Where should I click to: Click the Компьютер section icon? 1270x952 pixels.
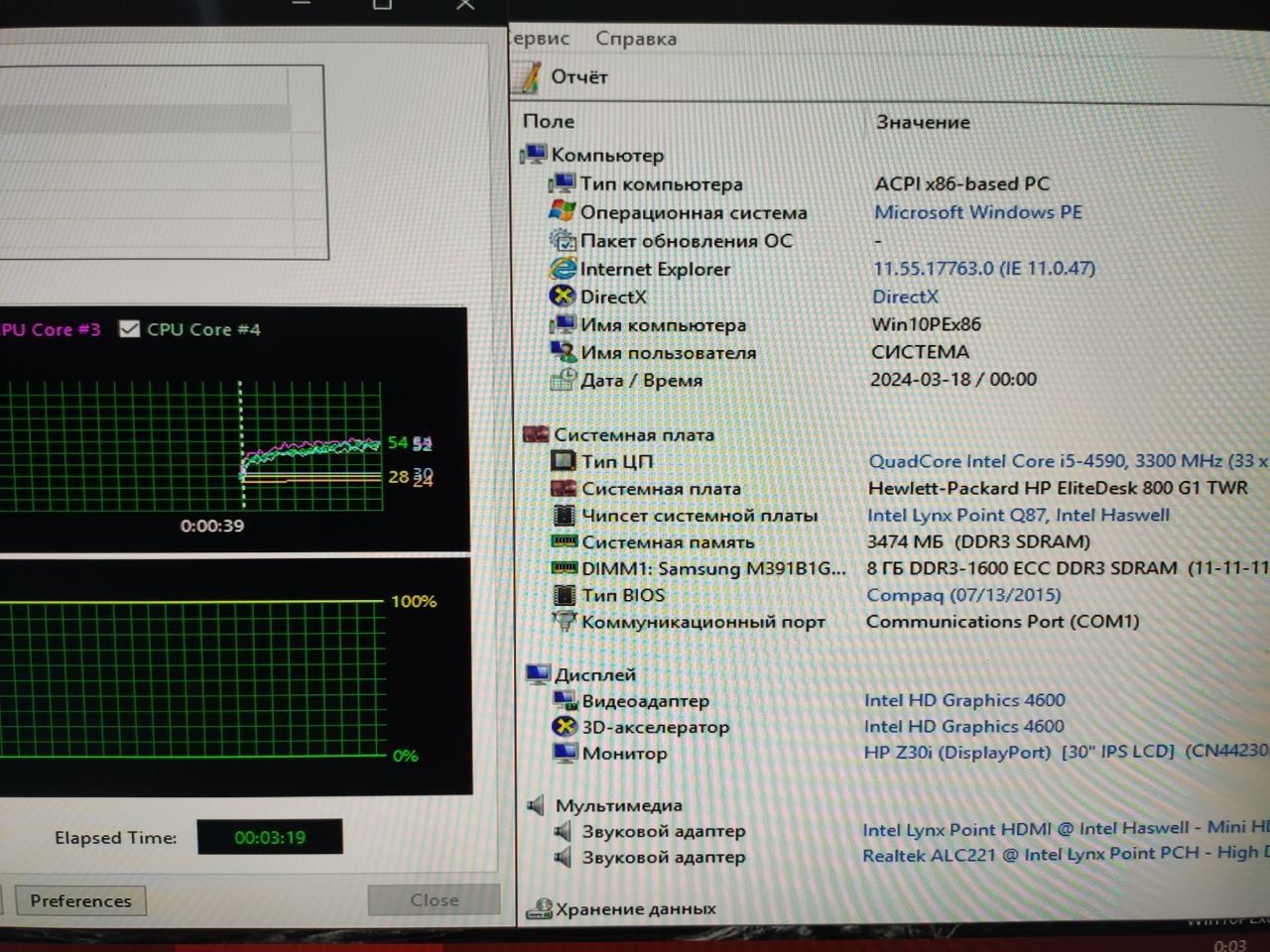(x=534, y=154)
